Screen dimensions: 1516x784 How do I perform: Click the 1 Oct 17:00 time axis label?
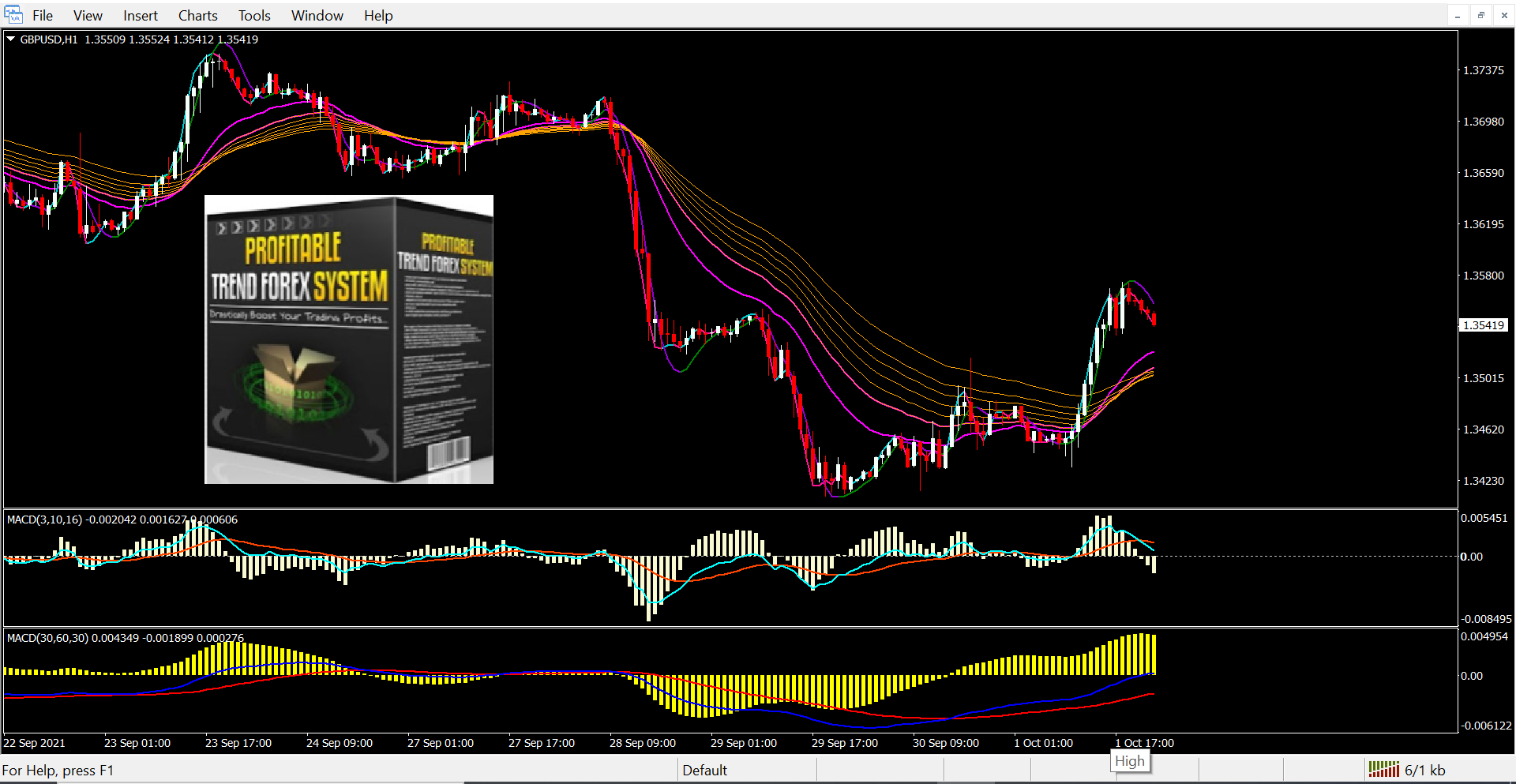pos(1144,743)
